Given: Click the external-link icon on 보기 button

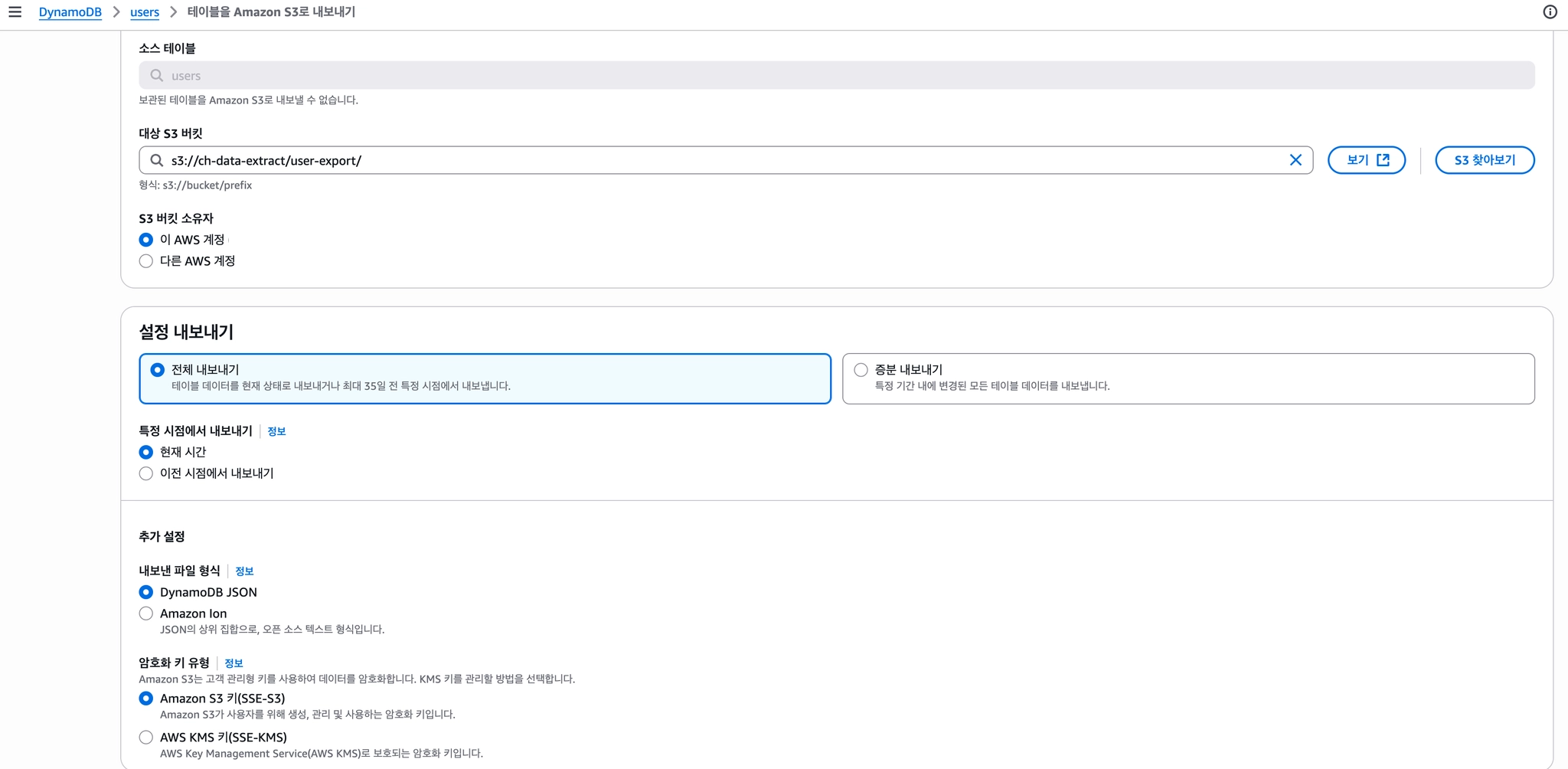Looking at the screenshot, I should point(1383,160).
